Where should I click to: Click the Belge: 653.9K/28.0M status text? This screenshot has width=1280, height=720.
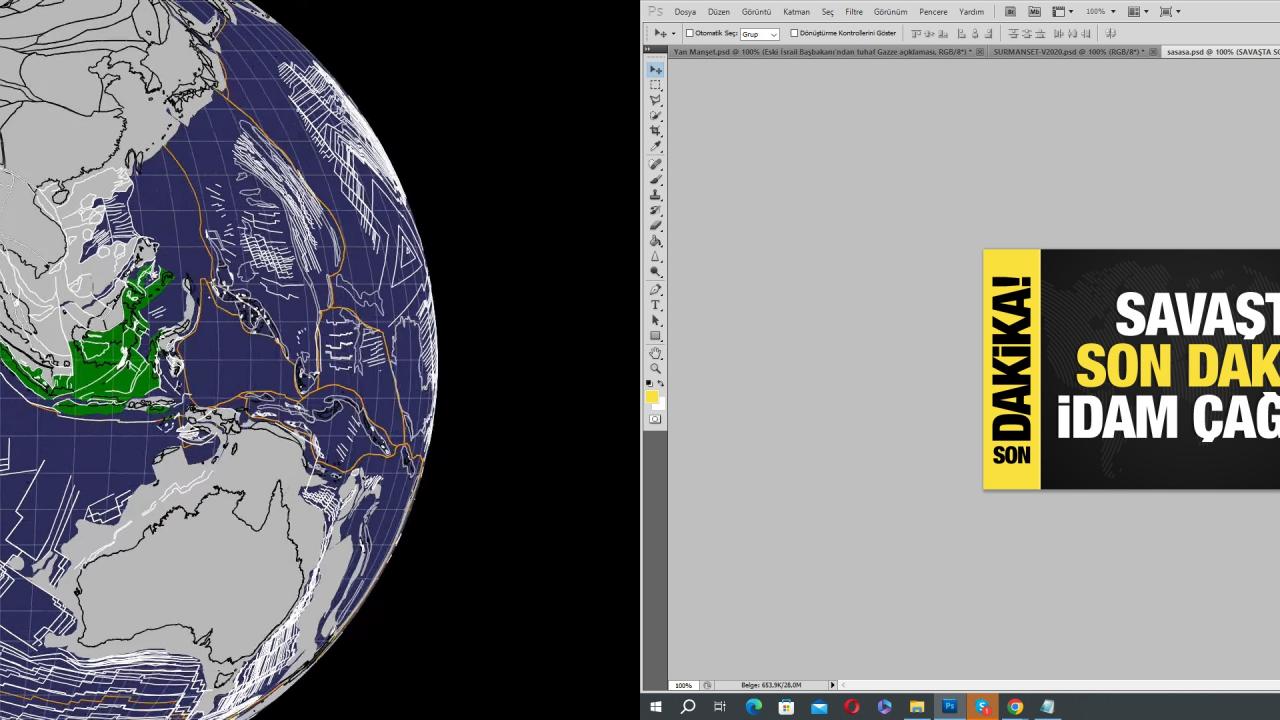click(x=771, y=685)
